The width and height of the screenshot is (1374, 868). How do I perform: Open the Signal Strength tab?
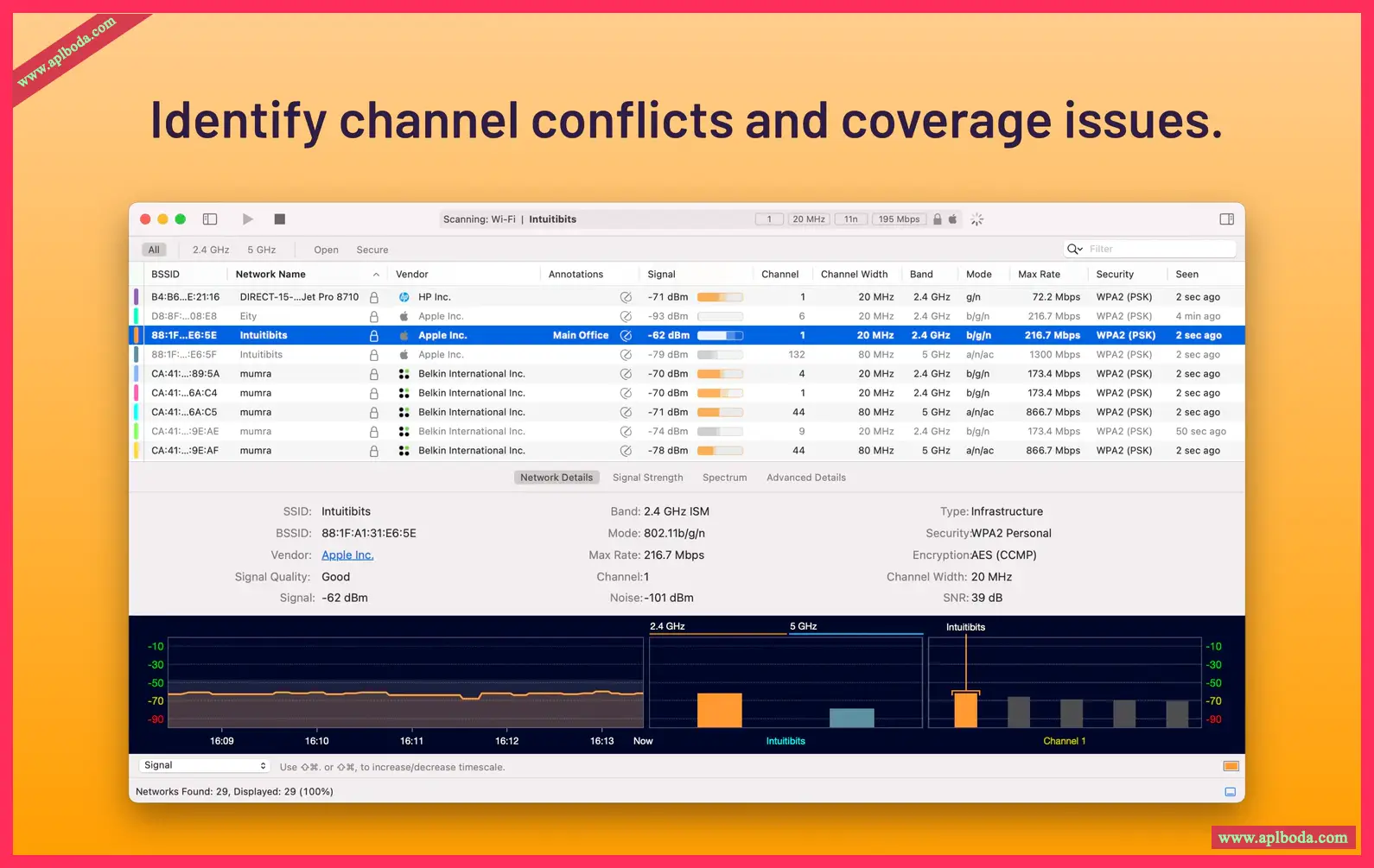click(648, 478)
